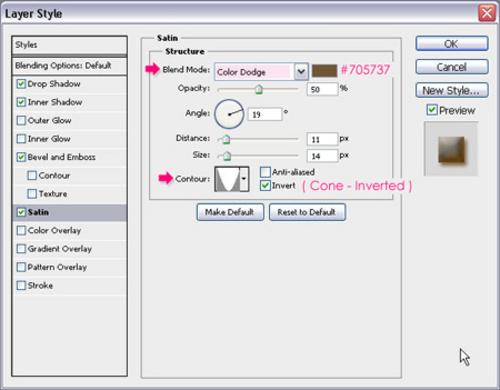The height and width of the screenshot is (390, 500).
Task: Open the Gradient Overlay style settings
Action: tap(59, 249)
